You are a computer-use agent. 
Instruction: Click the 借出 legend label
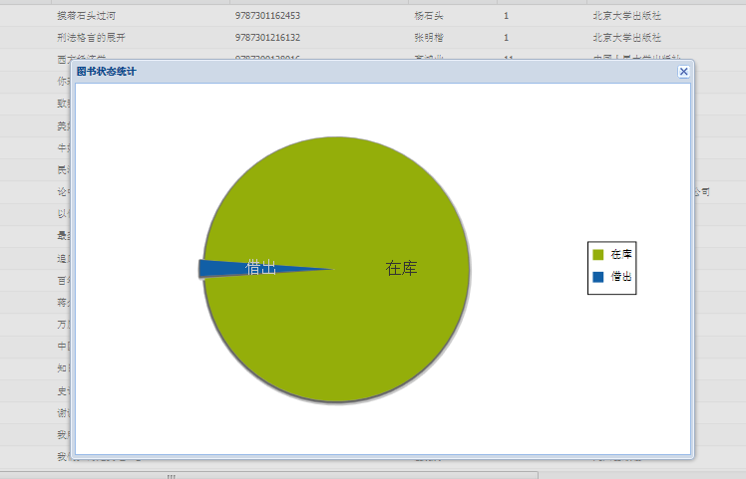(621, 277)
